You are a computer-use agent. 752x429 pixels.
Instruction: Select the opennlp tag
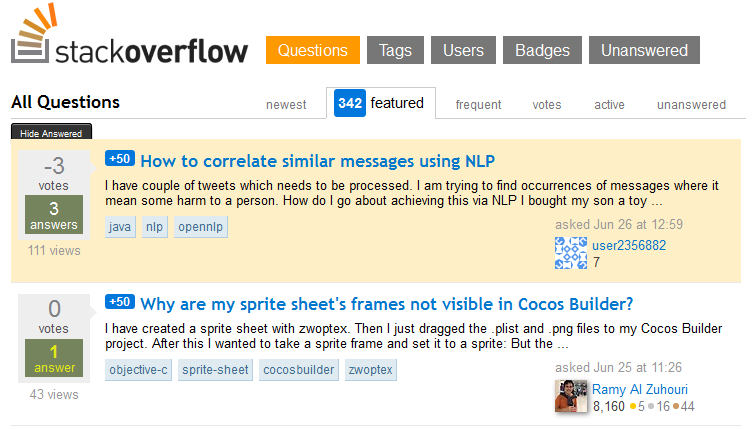point(200,227)
